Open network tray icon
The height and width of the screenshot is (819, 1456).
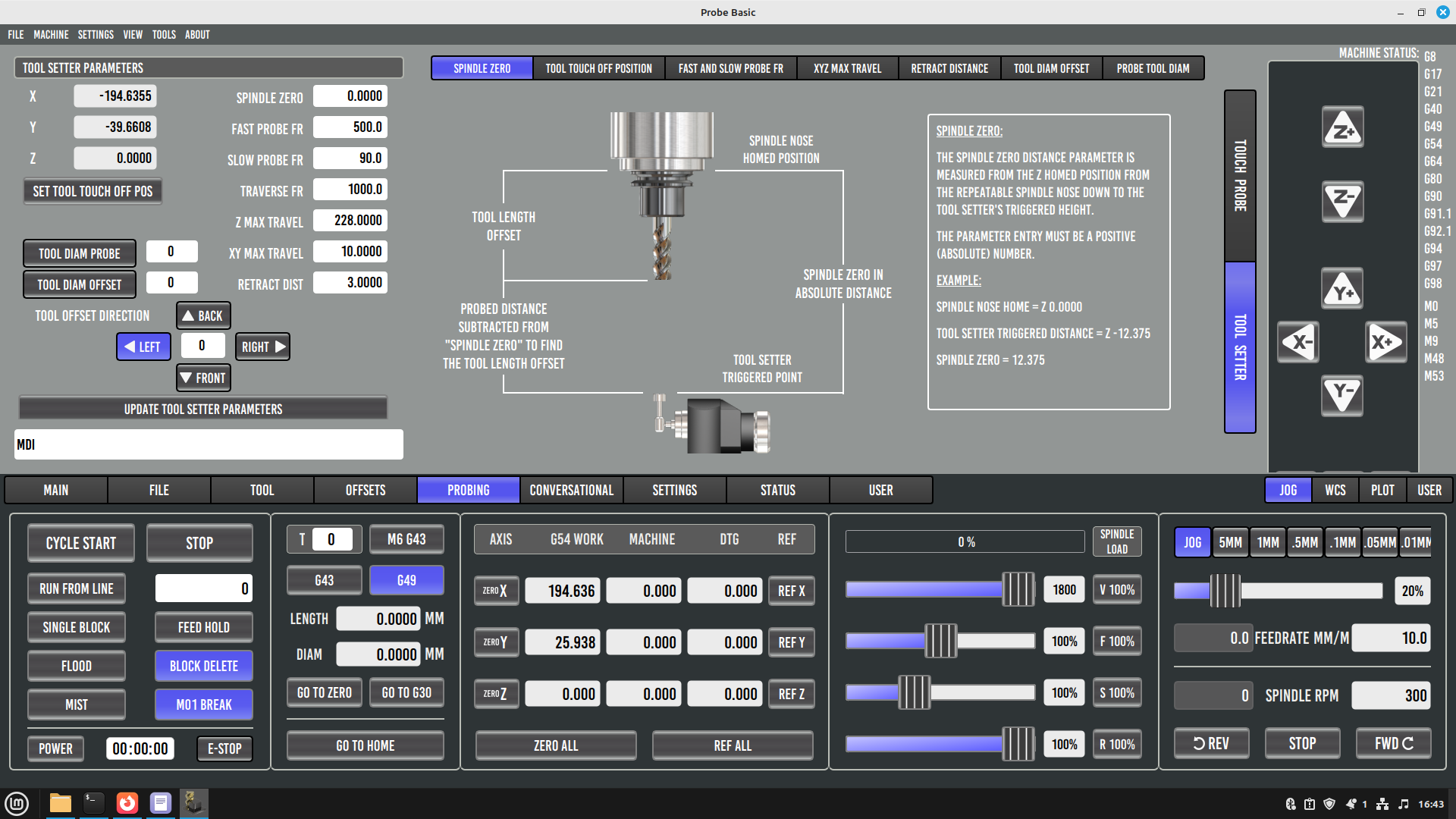[1382, 804]
